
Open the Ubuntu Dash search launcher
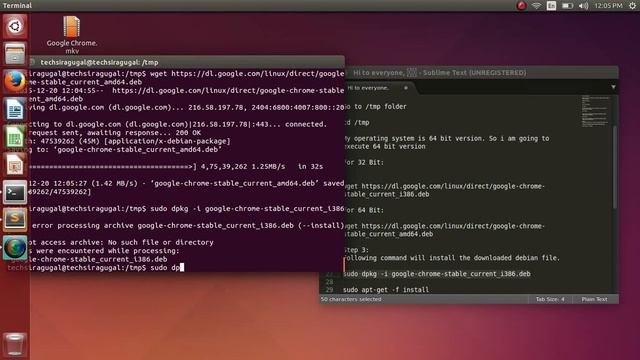[15, 27]
